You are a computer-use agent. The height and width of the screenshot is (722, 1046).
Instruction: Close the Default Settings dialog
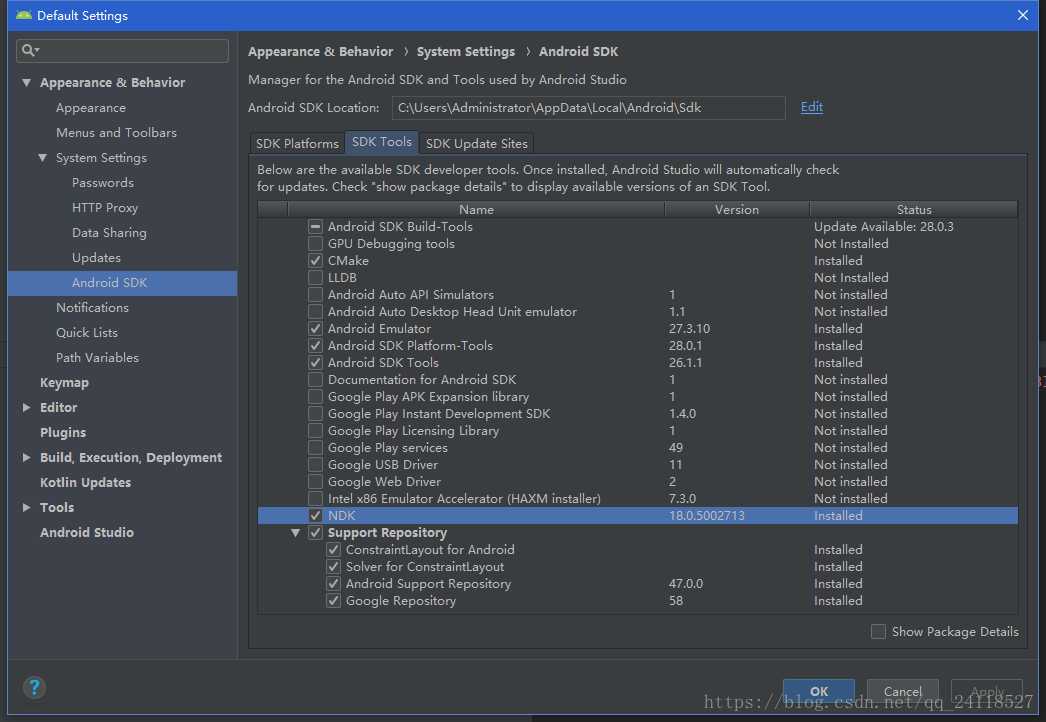coord(1023,15)
